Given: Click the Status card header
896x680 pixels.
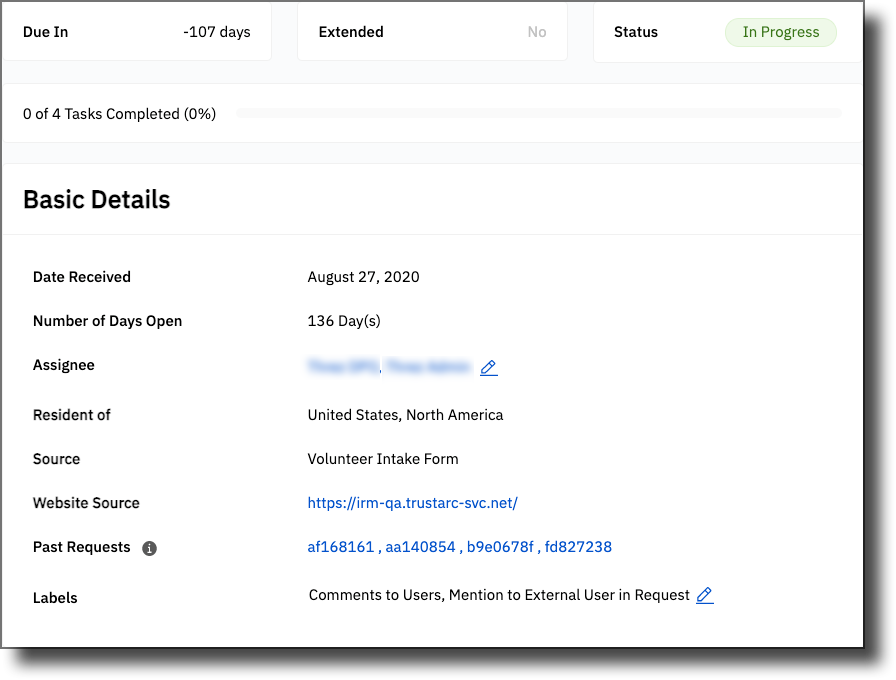Looking at the screenshot, I should click(636, 32).
